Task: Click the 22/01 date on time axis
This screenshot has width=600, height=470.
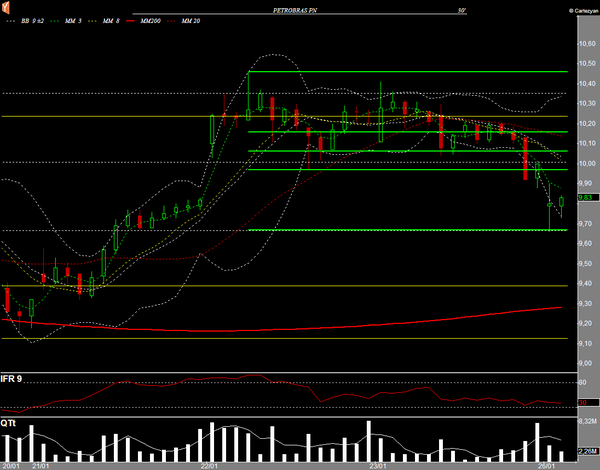Action: (209, 465)
